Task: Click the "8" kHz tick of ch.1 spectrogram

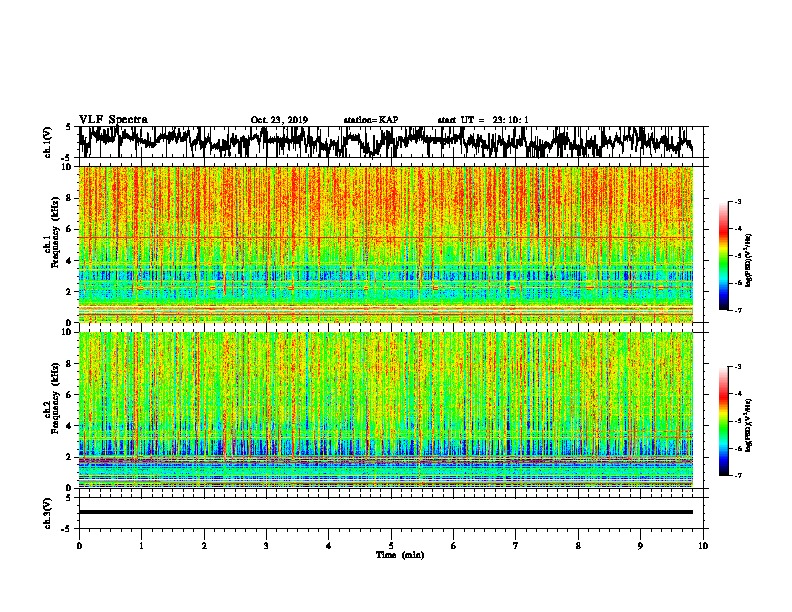Action: point(70,198)
